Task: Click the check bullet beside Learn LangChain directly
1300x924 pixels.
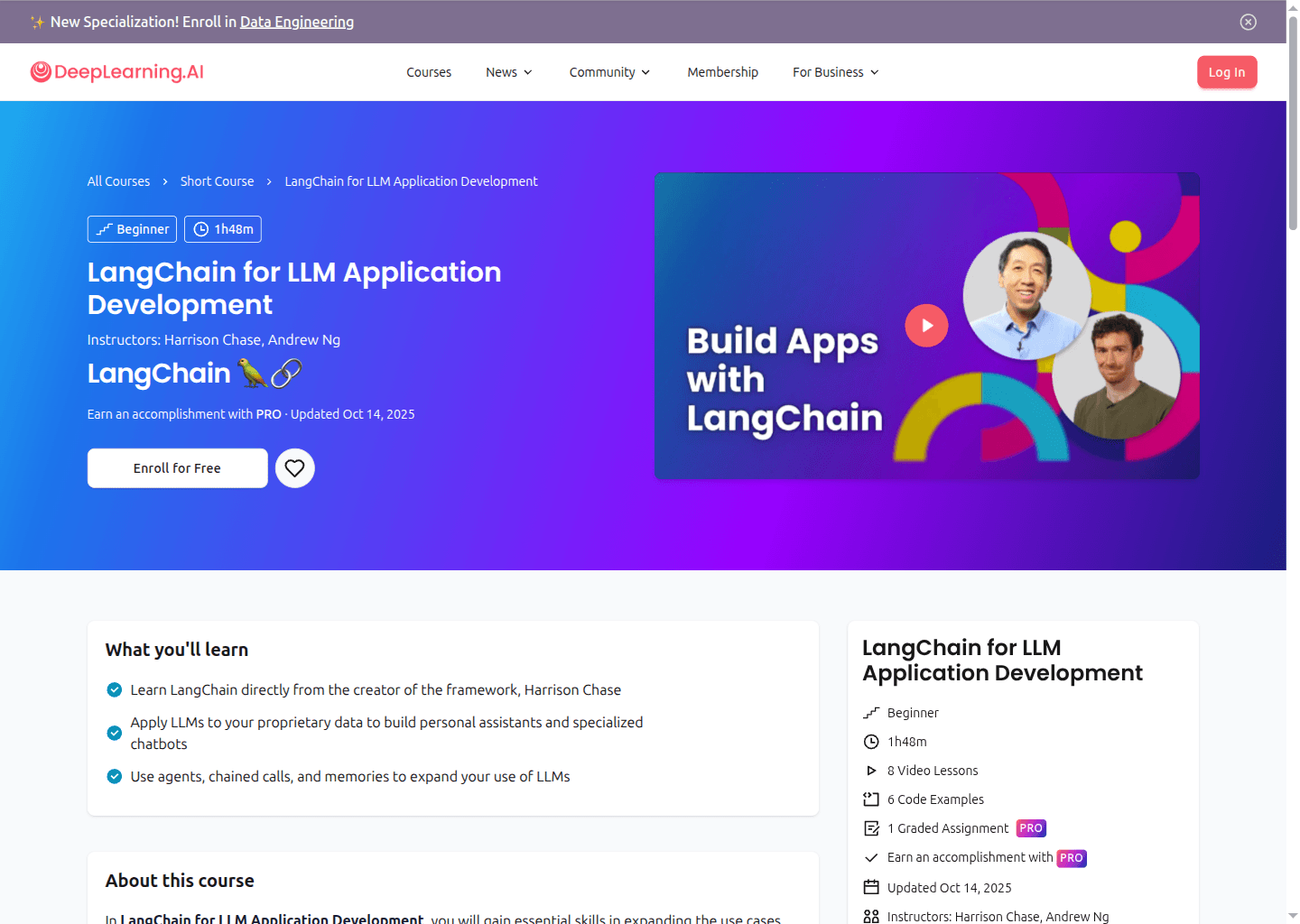Action: (x=115, y=690)
